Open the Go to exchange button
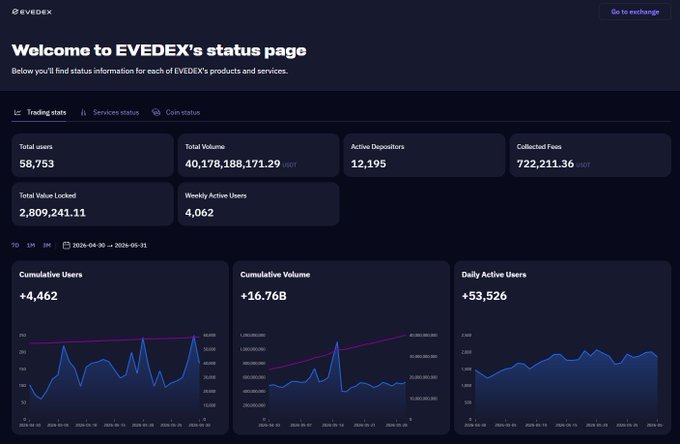The width and height of the screenshot is (680, 444). (x=635, y=12)
